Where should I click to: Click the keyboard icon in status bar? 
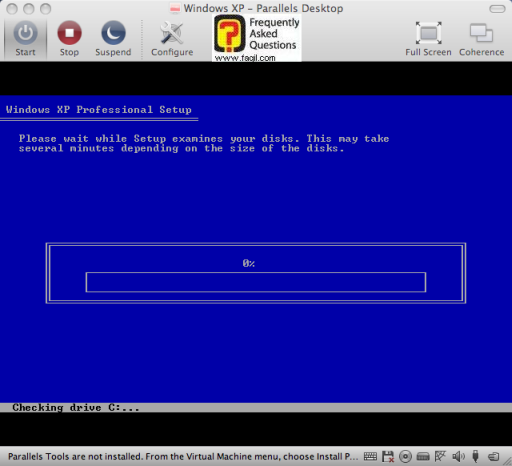click(370, 456)
